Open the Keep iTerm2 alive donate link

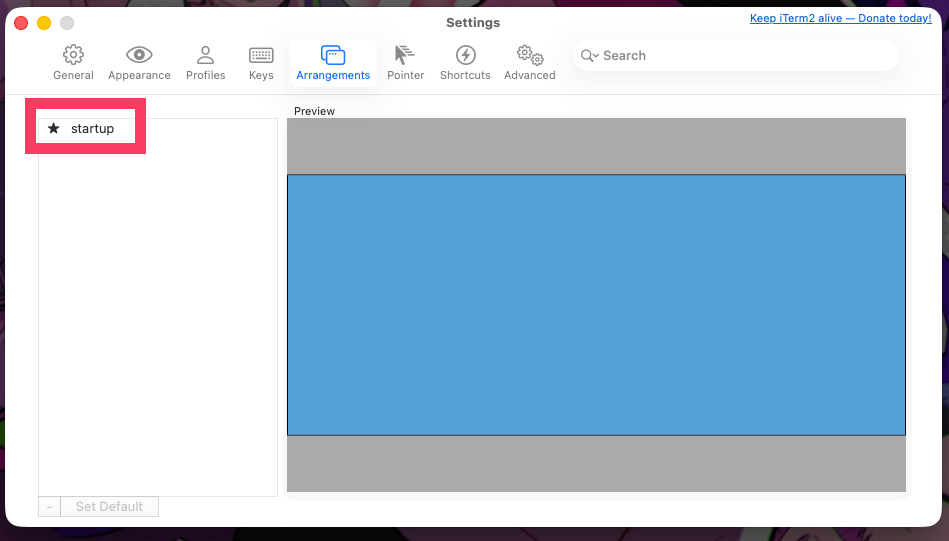pyautogui.click(x=841, y=18)
